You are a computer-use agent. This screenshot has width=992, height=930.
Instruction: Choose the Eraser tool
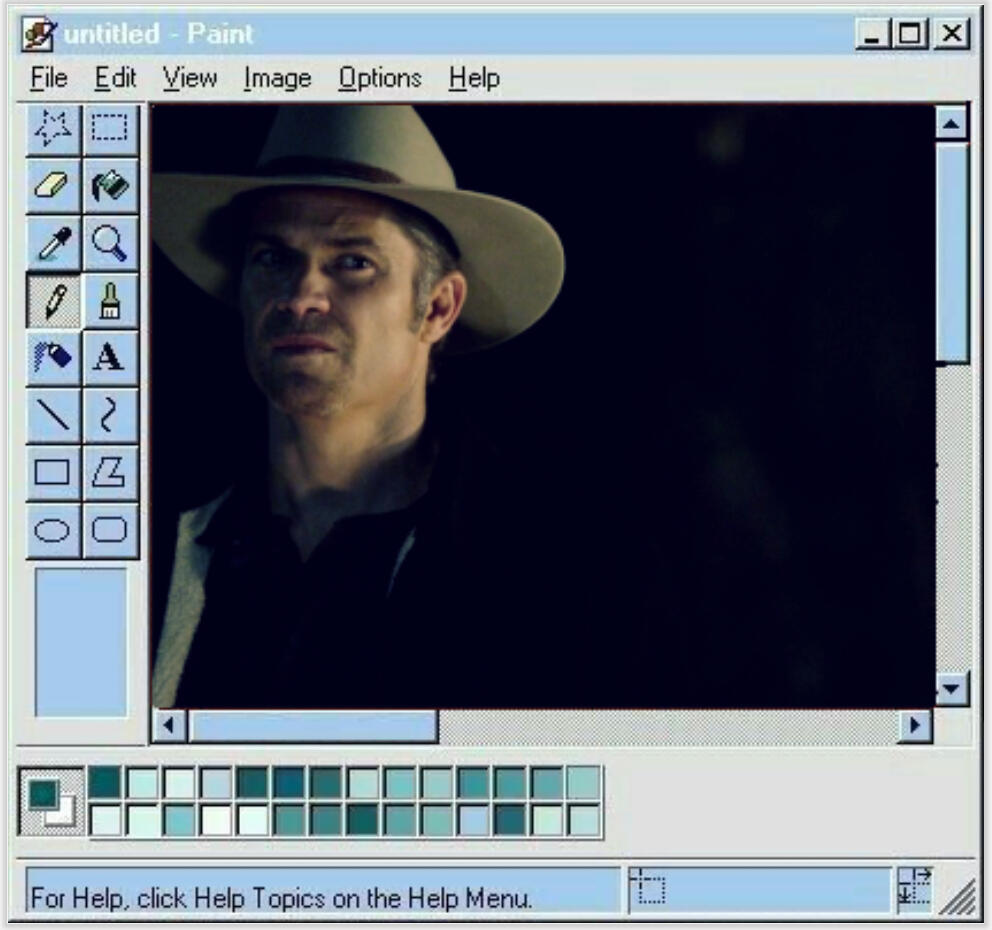click(53, 186)
